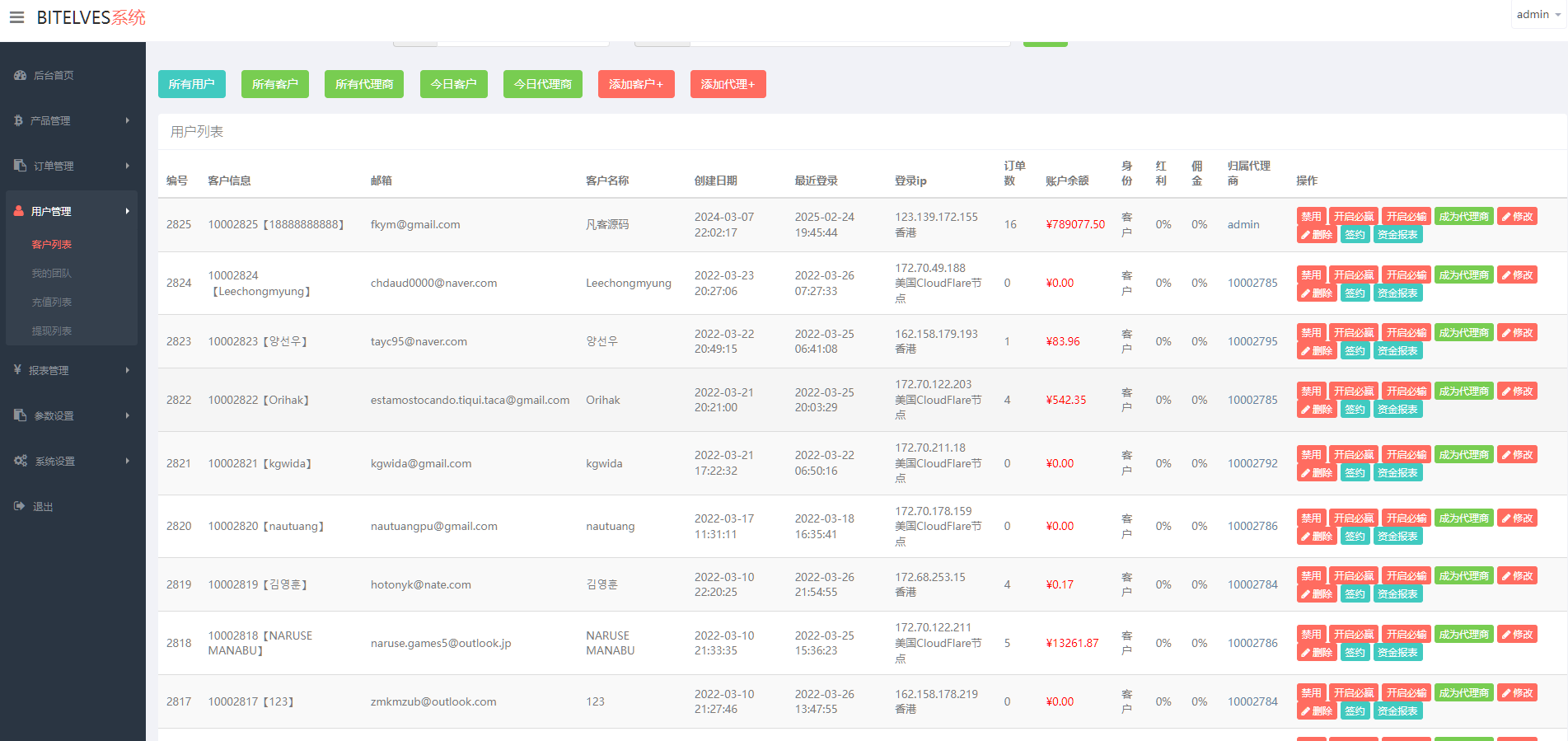Expand the 订单管理 submenu arrow

[x=128, y=166]
